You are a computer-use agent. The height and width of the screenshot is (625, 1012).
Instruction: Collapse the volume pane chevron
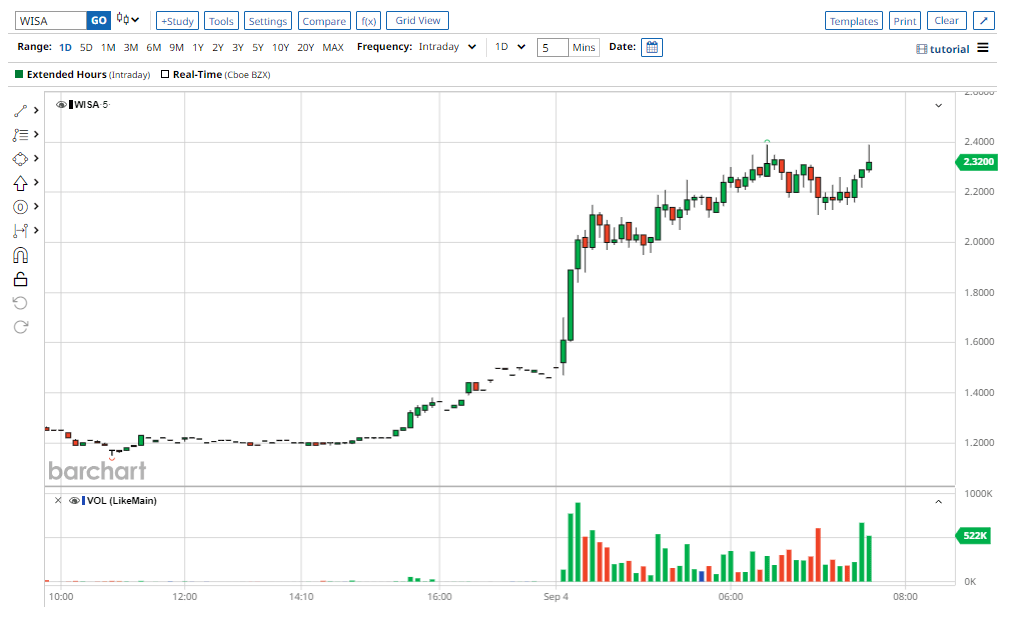tap(939, 502)
